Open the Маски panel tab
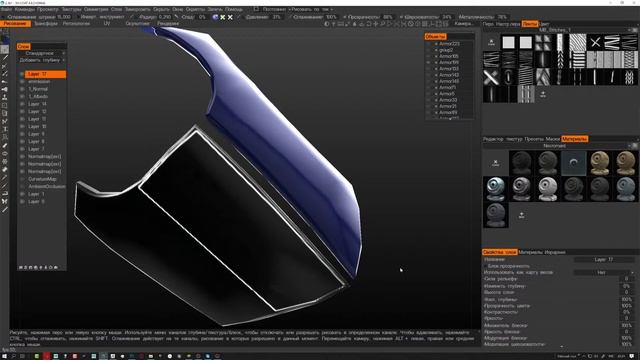This screenshot has height=360, width=640. (x=553, y=139)
